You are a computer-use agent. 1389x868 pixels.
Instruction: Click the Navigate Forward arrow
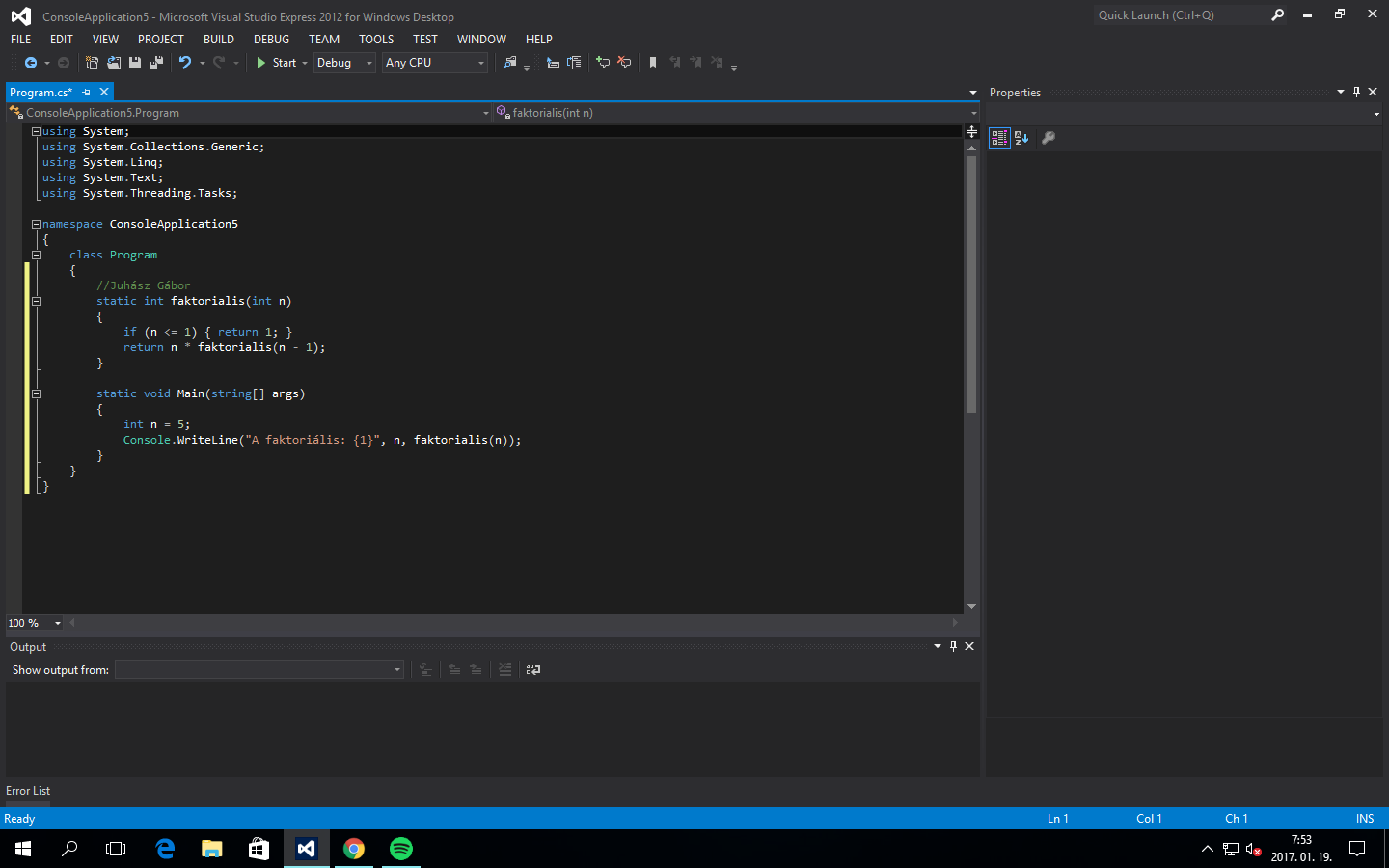pyautogui.click(x=64, y=63)
